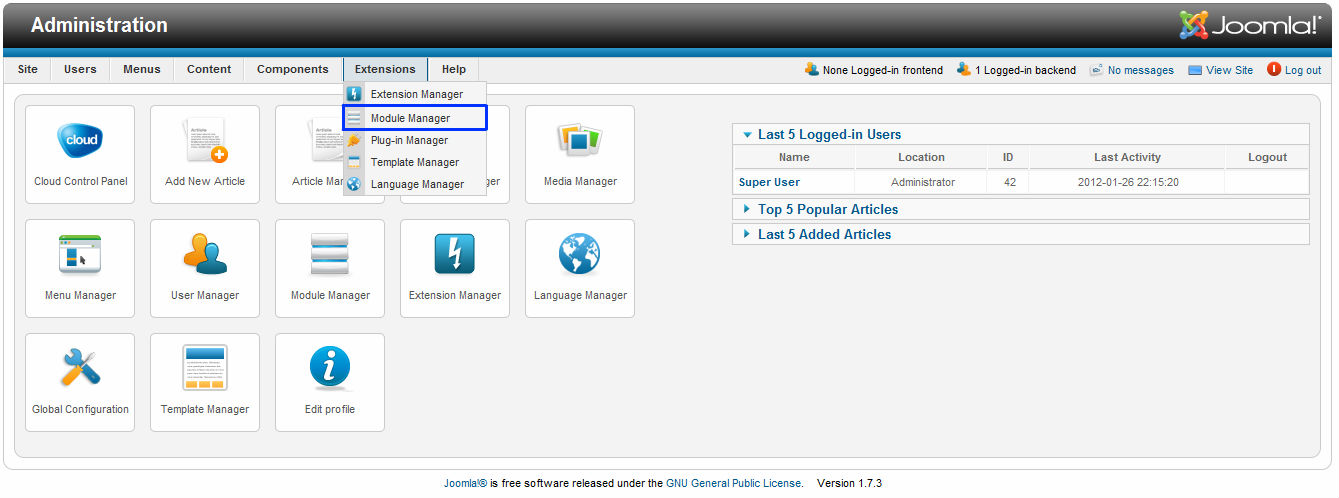This screenshot has width=1339, height=498.
Task: Click the user ID 42 cell
Action: click(x=1008, y=182)
